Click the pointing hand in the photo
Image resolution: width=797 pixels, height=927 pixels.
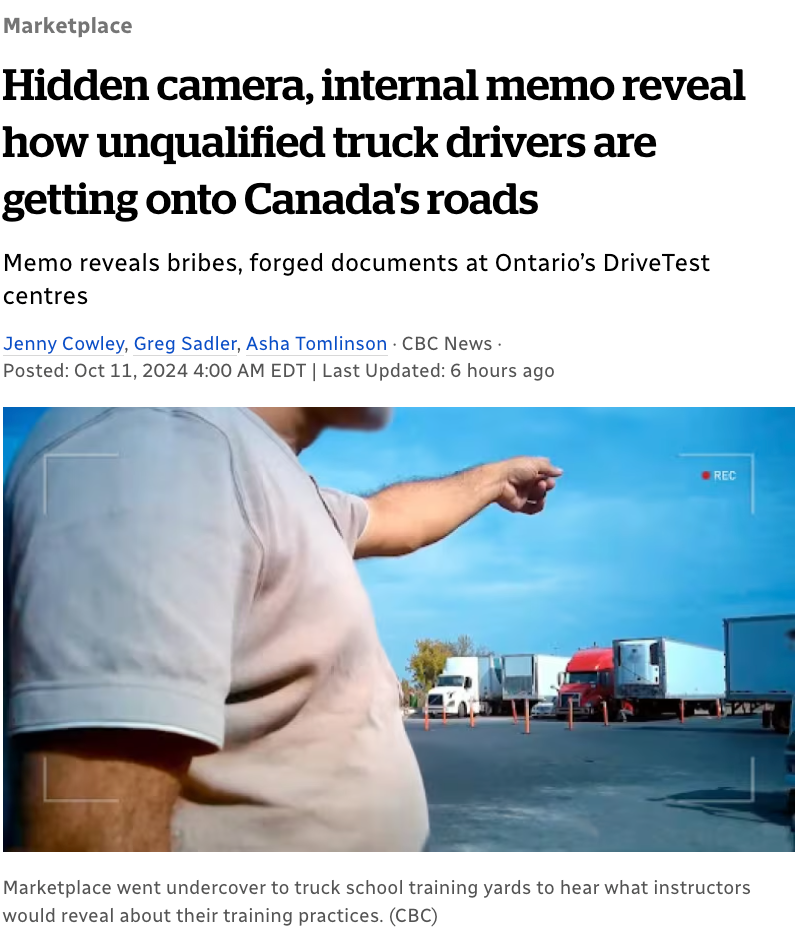(529, 482)
